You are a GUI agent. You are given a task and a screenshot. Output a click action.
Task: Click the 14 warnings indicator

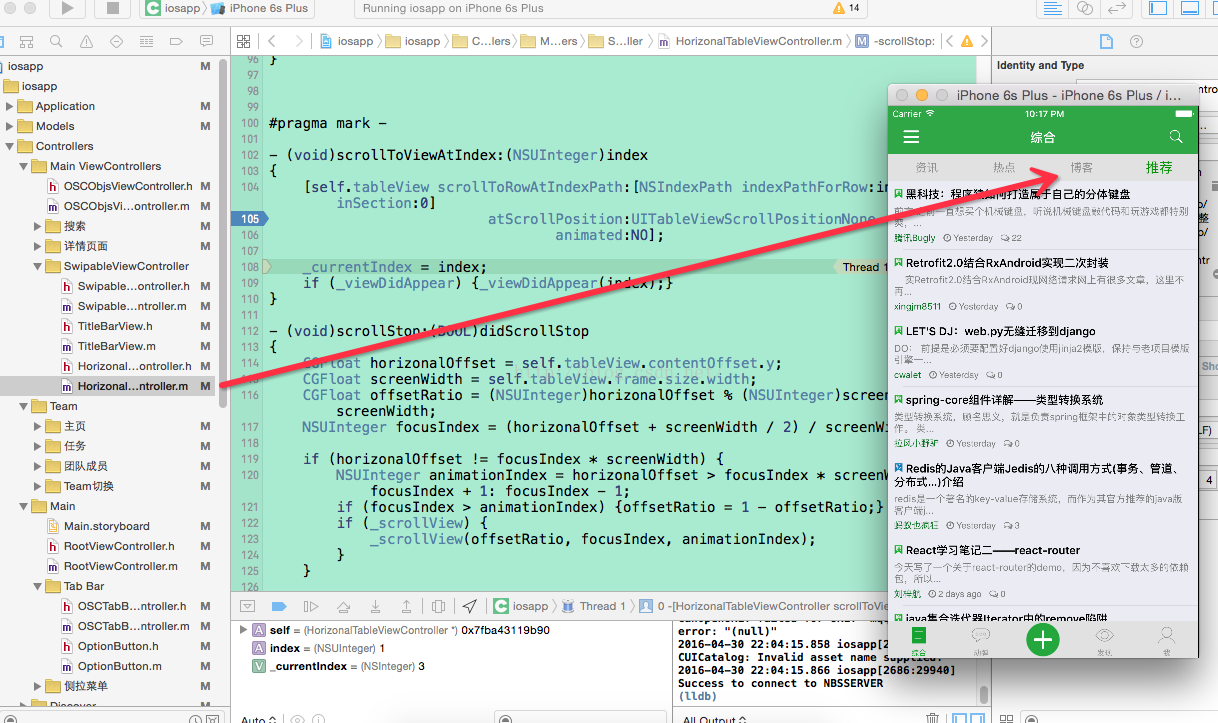846,8
